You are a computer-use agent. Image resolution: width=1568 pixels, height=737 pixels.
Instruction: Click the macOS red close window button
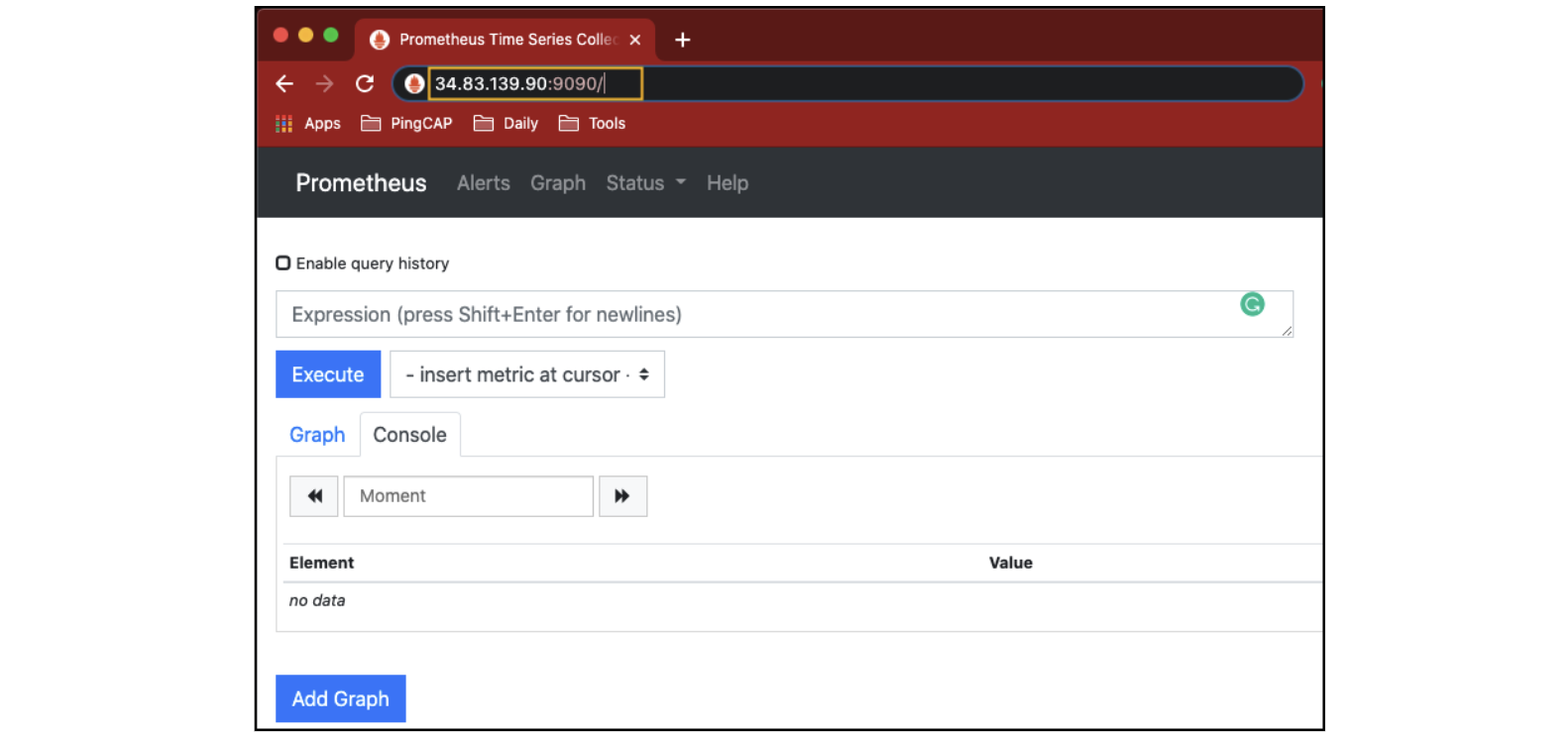click(280, 35)
